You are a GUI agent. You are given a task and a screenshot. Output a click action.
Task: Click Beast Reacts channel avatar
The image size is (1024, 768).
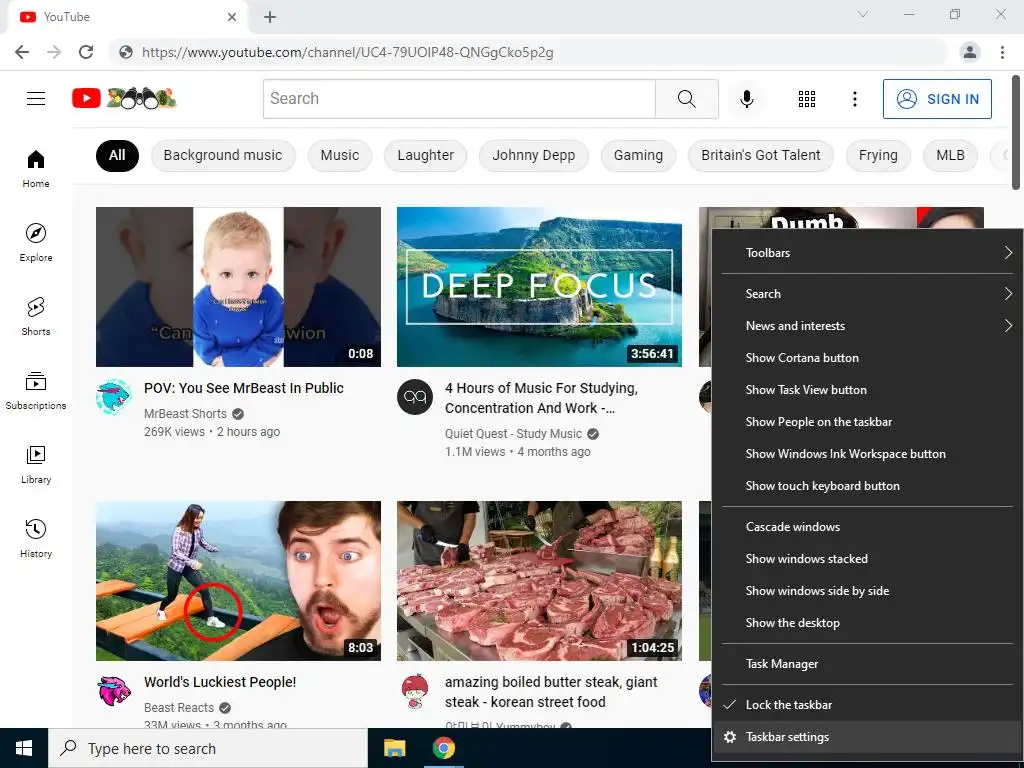(114, 691)
